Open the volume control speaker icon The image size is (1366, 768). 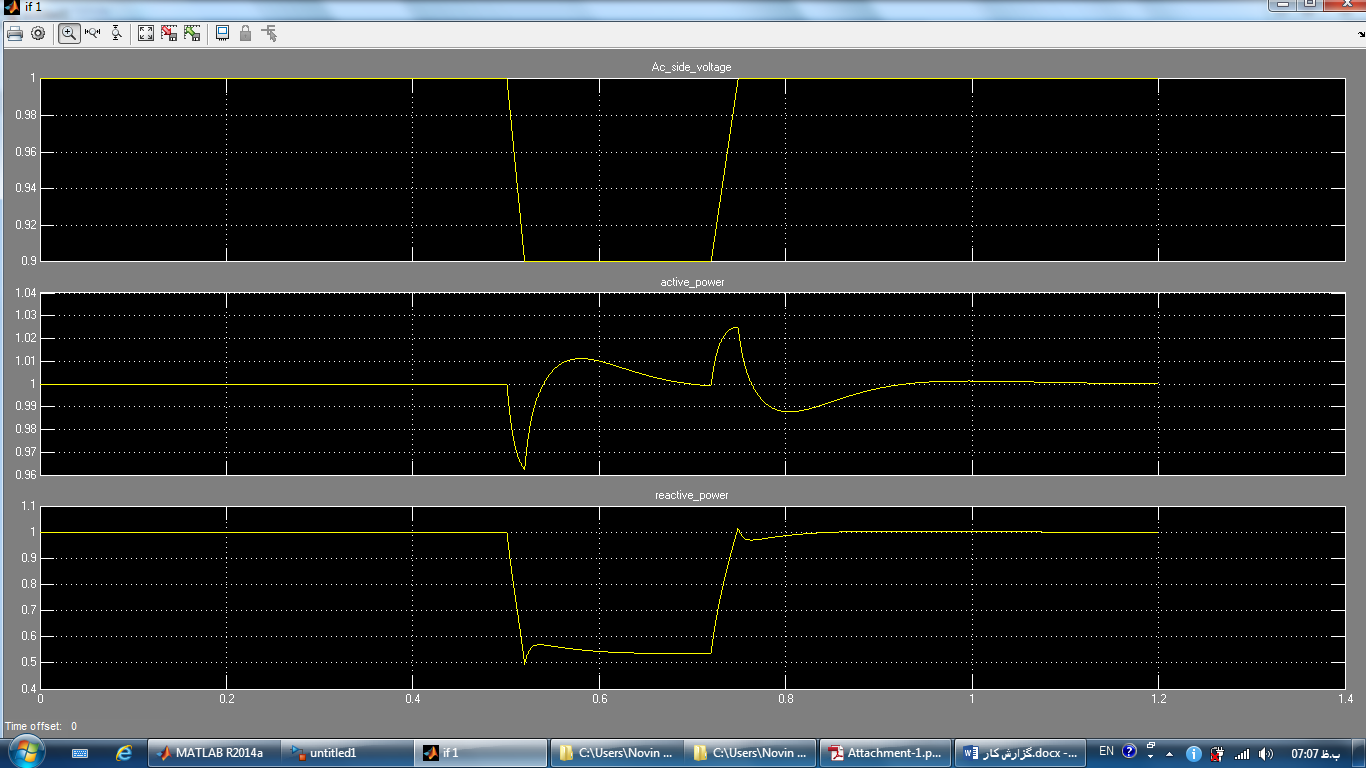click(1266, 753)
